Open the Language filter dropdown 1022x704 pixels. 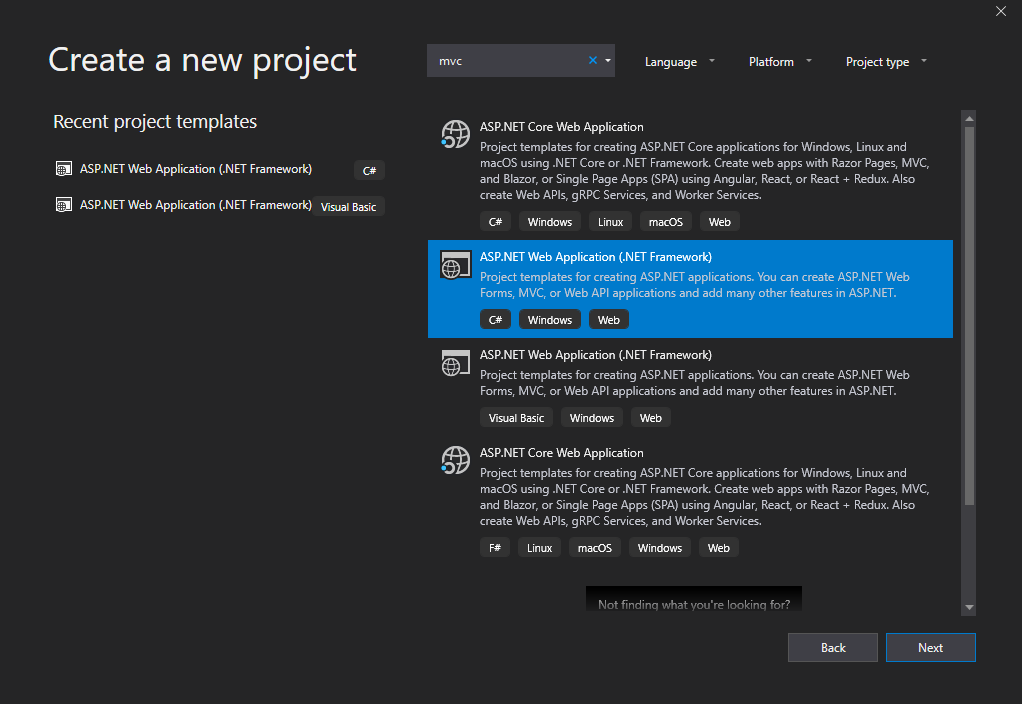click(679, 62)
